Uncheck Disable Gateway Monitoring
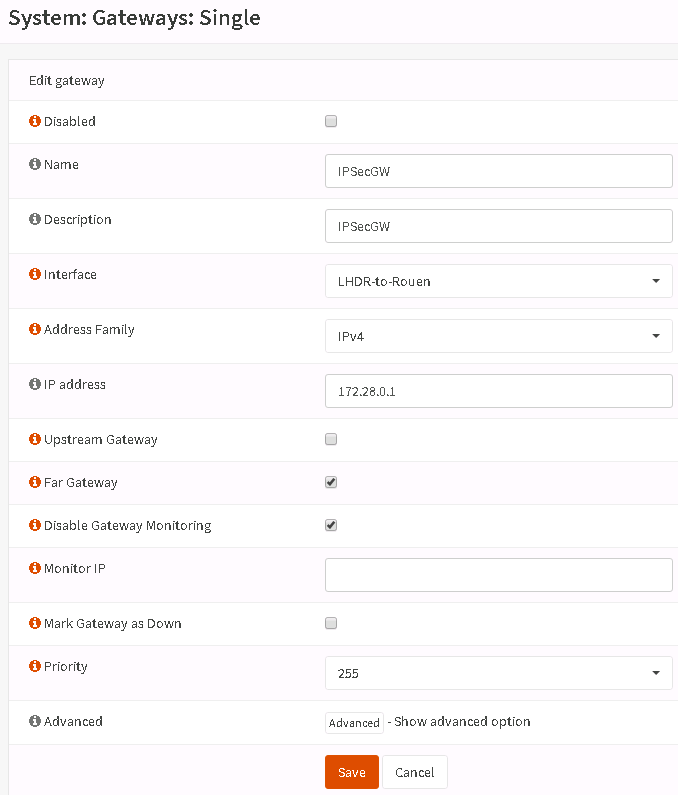This screenshot has height=795, width=678. tap(331, 525)
